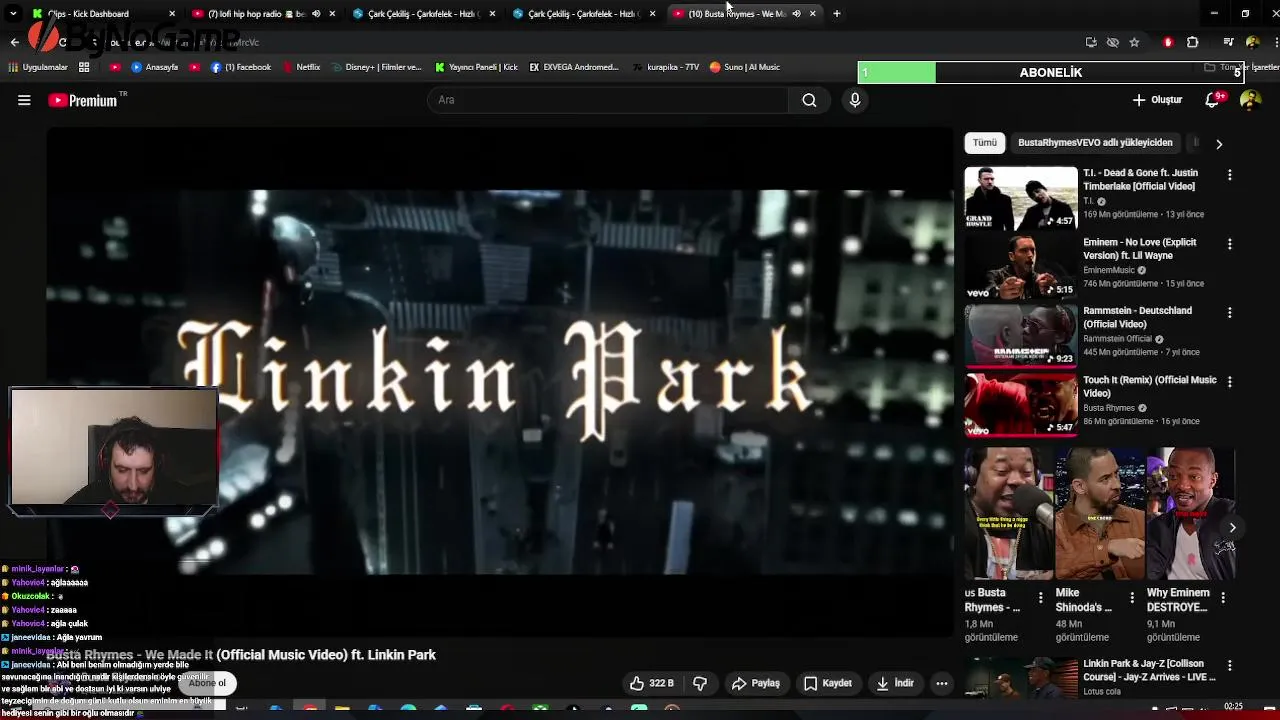Switch to second Çark Çekiliş tab

pyautogui.click(x=584, y=14)
